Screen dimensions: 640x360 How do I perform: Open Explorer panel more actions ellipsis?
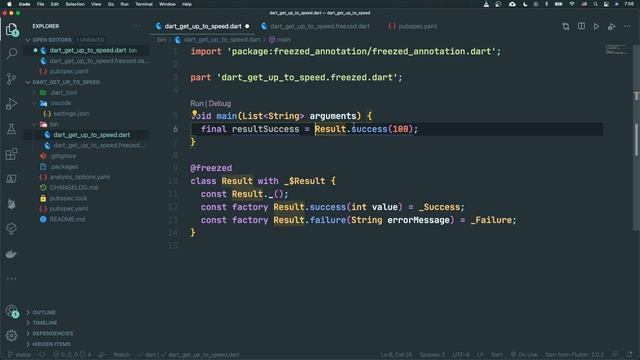[137, 26]
